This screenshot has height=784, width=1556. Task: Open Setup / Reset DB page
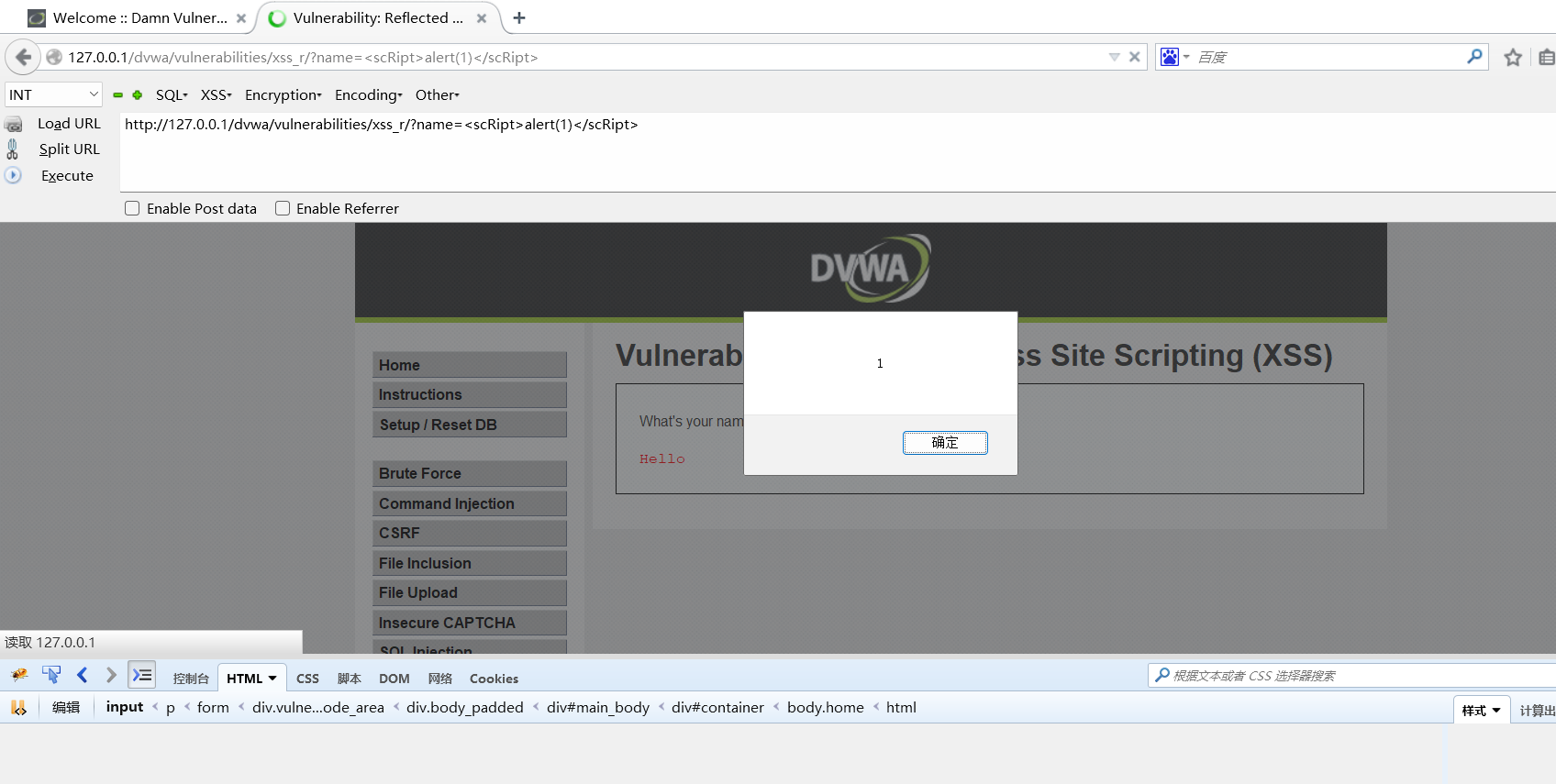pyautogui.click(x=470, y=425)
